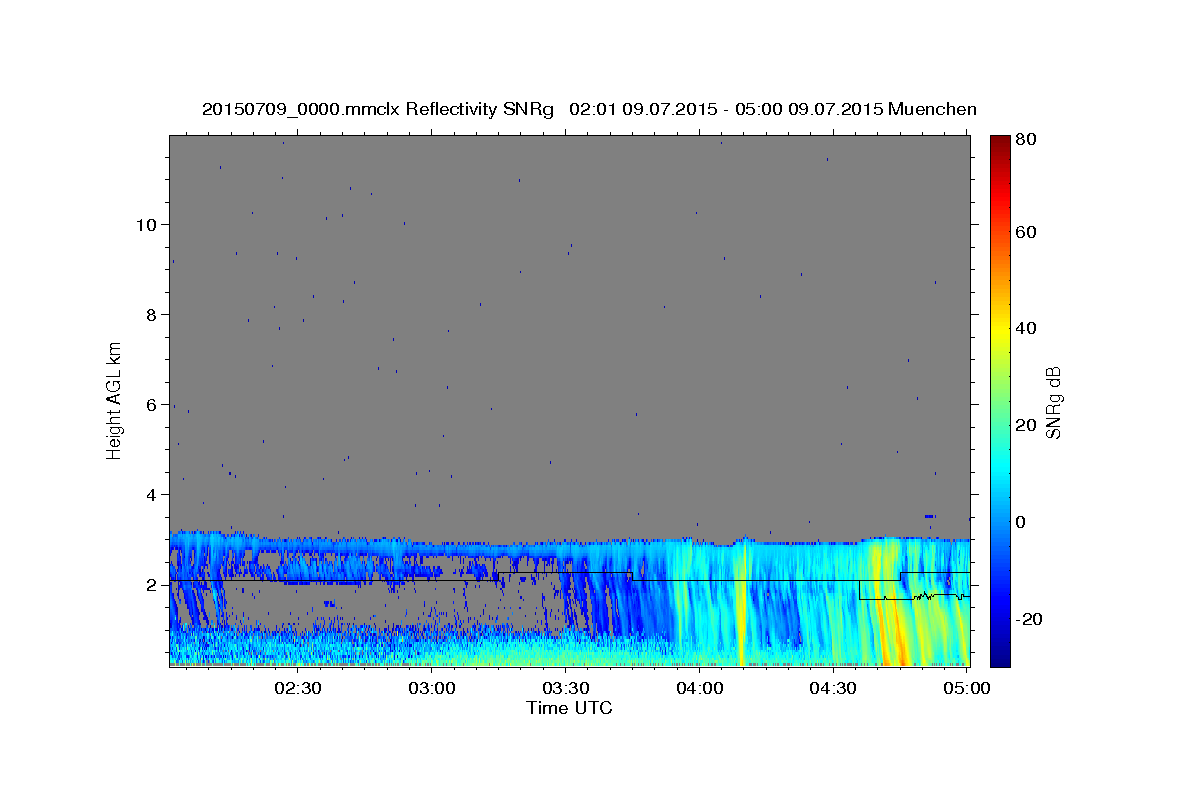
Task: Click the 'Height AGL km' y-axis label
Action: point(115,400)
